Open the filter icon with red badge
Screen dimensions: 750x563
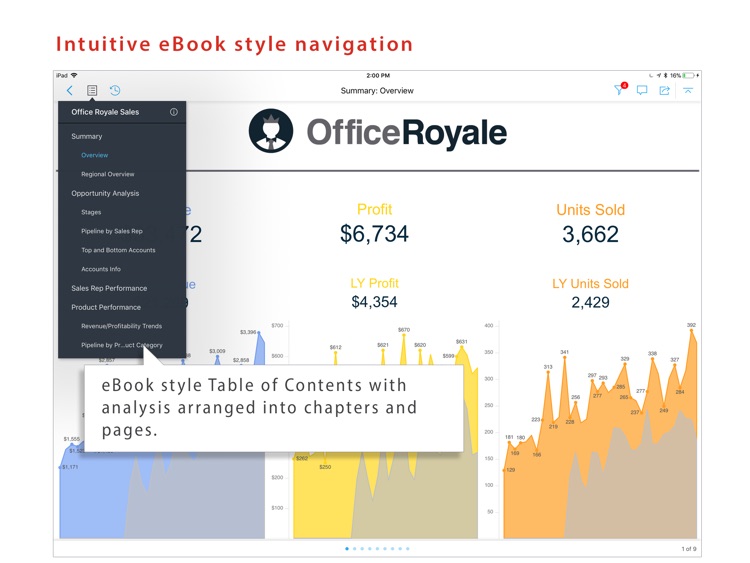pos(620,89)
